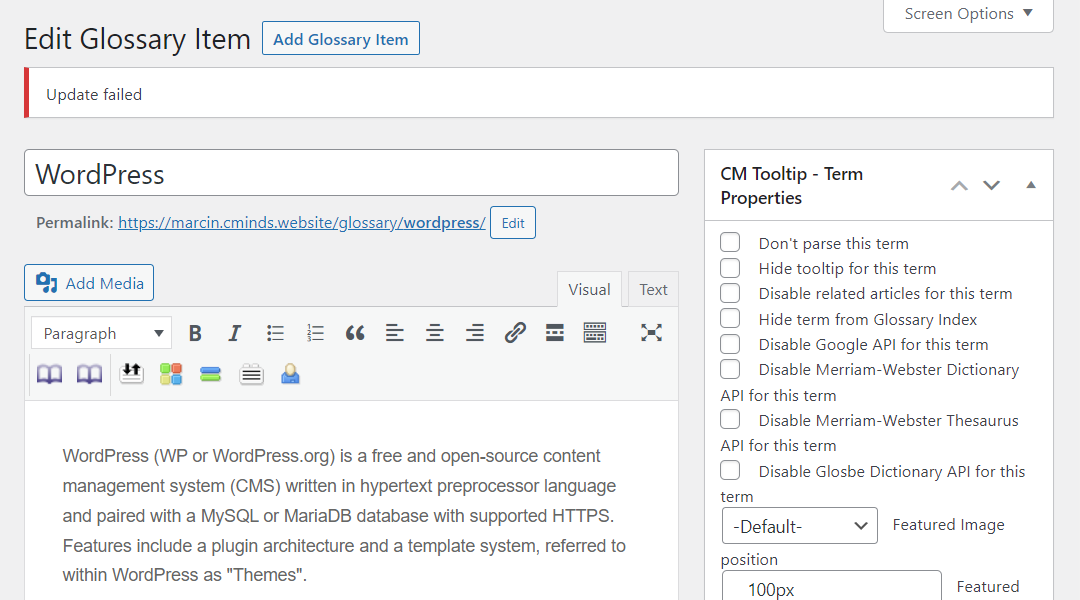Click Add Glossary Item button
This screenshot has width=1080, height=600.
point(341,39)
